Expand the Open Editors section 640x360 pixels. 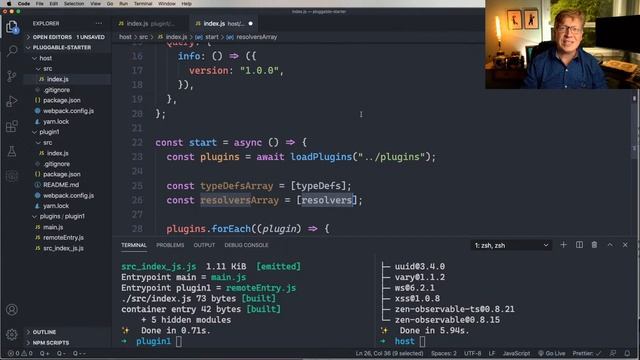click(x=68, y=37)
